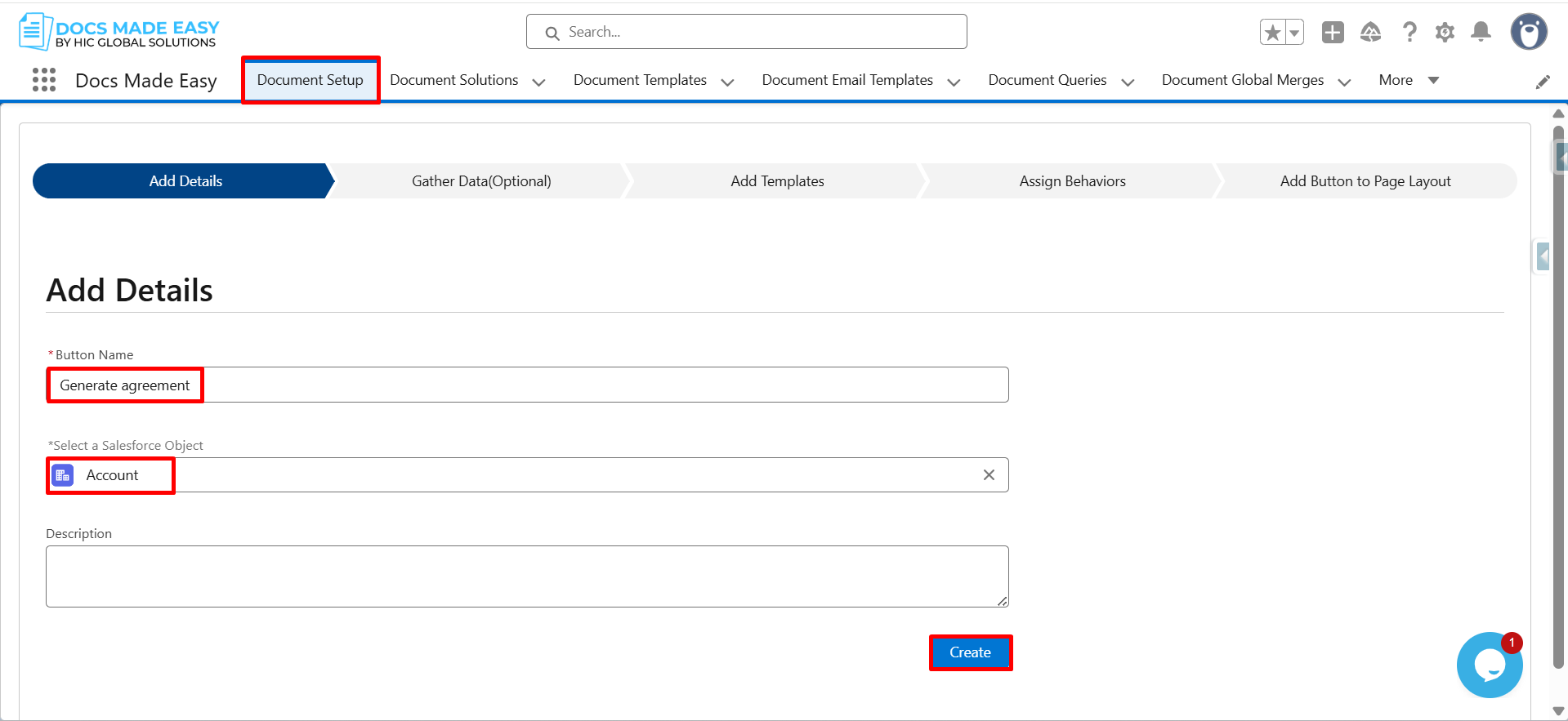
Task: Open the More navigation dropdown
Action: point(1408,80)
